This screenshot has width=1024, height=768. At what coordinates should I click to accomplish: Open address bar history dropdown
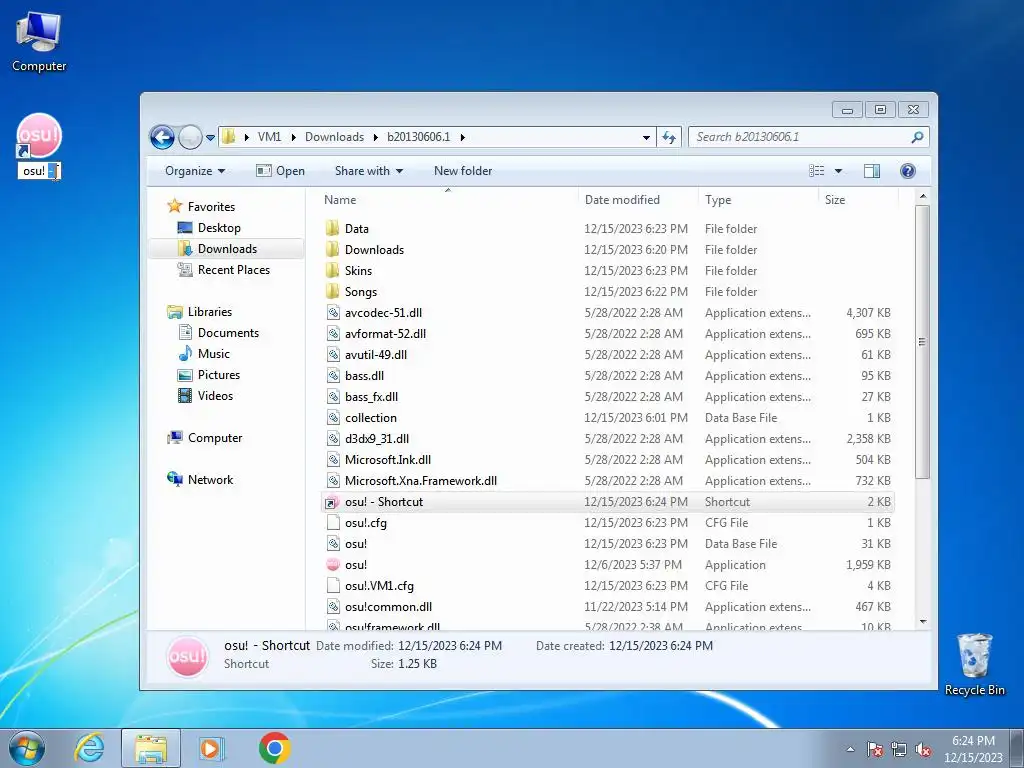tap(646, 137)
